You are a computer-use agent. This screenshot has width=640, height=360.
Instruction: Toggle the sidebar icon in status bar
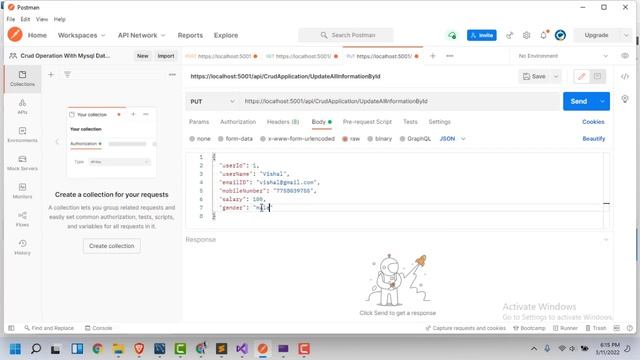tap(11, 328)
